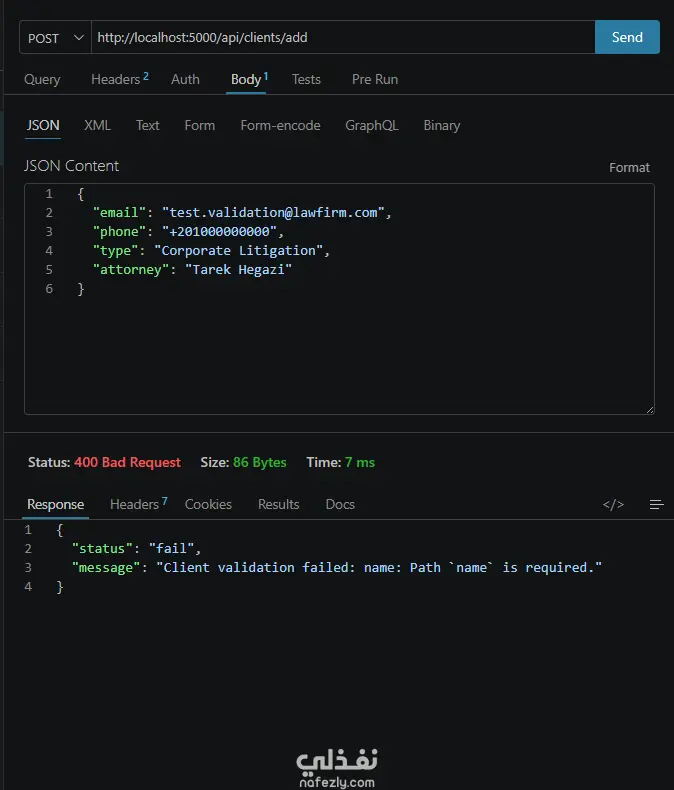The height and width of the screenshot is (790, 674).
Task: Open the Tests tab
Action: [306, 80]
